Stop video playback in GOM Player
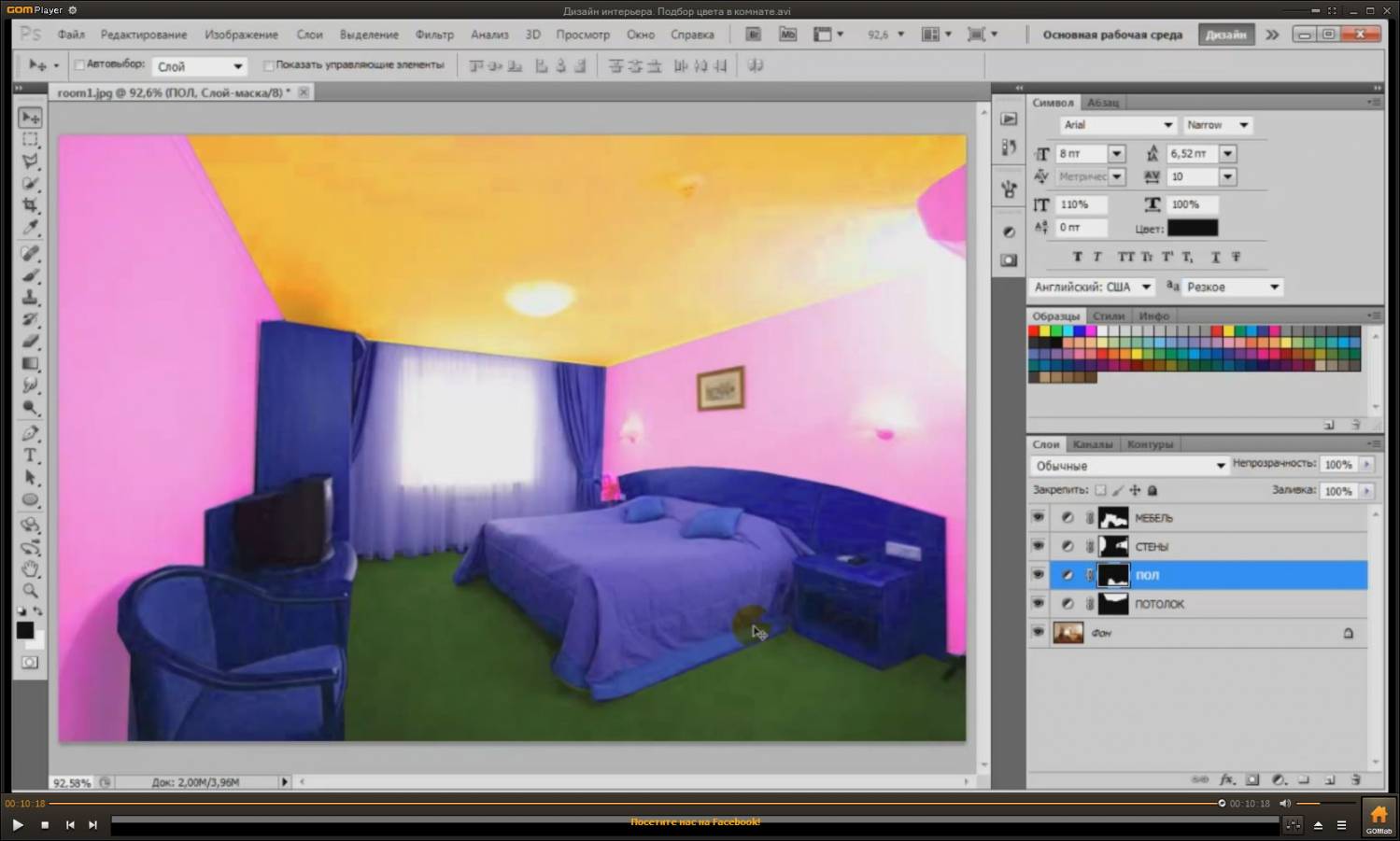Viewport: 1400px width, 841px height. tap(44, 824)
